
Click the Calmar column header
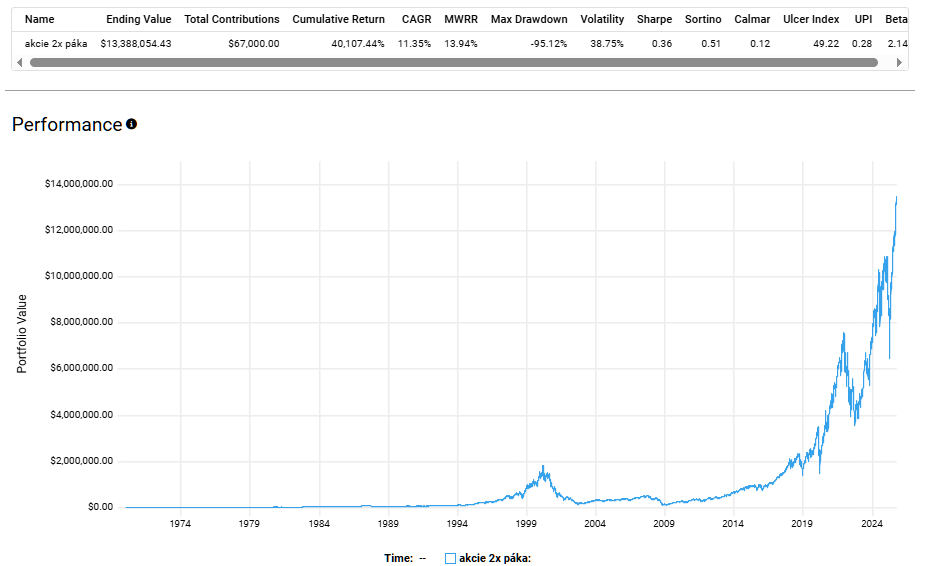[752, 19]
